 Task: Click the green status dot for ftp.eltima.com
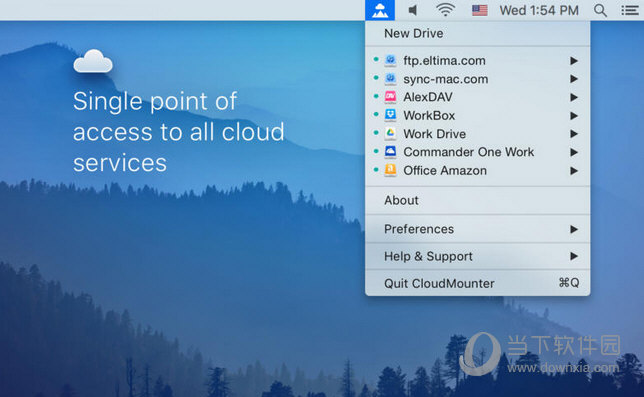376,60
